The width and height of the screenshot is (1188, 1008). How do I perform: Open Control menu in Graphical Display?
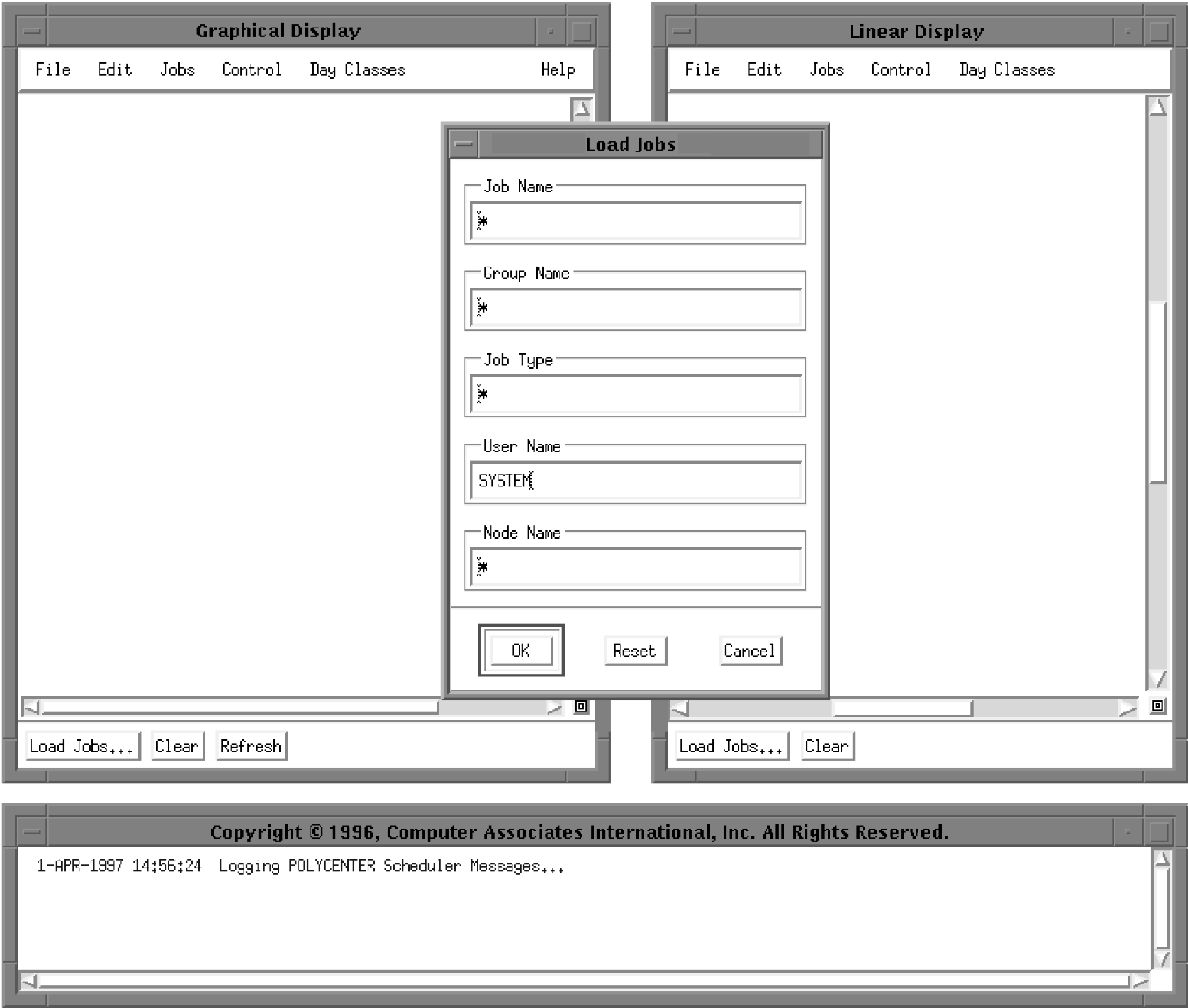[x=252, y=70]
